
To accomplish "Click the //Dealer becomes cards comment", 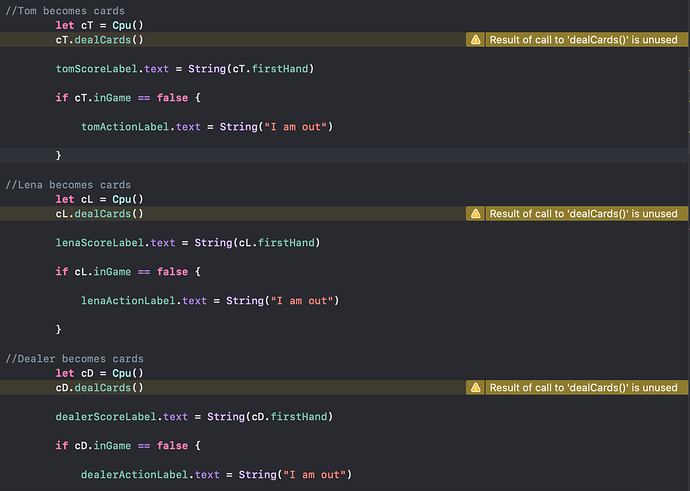I will (74, 359).
